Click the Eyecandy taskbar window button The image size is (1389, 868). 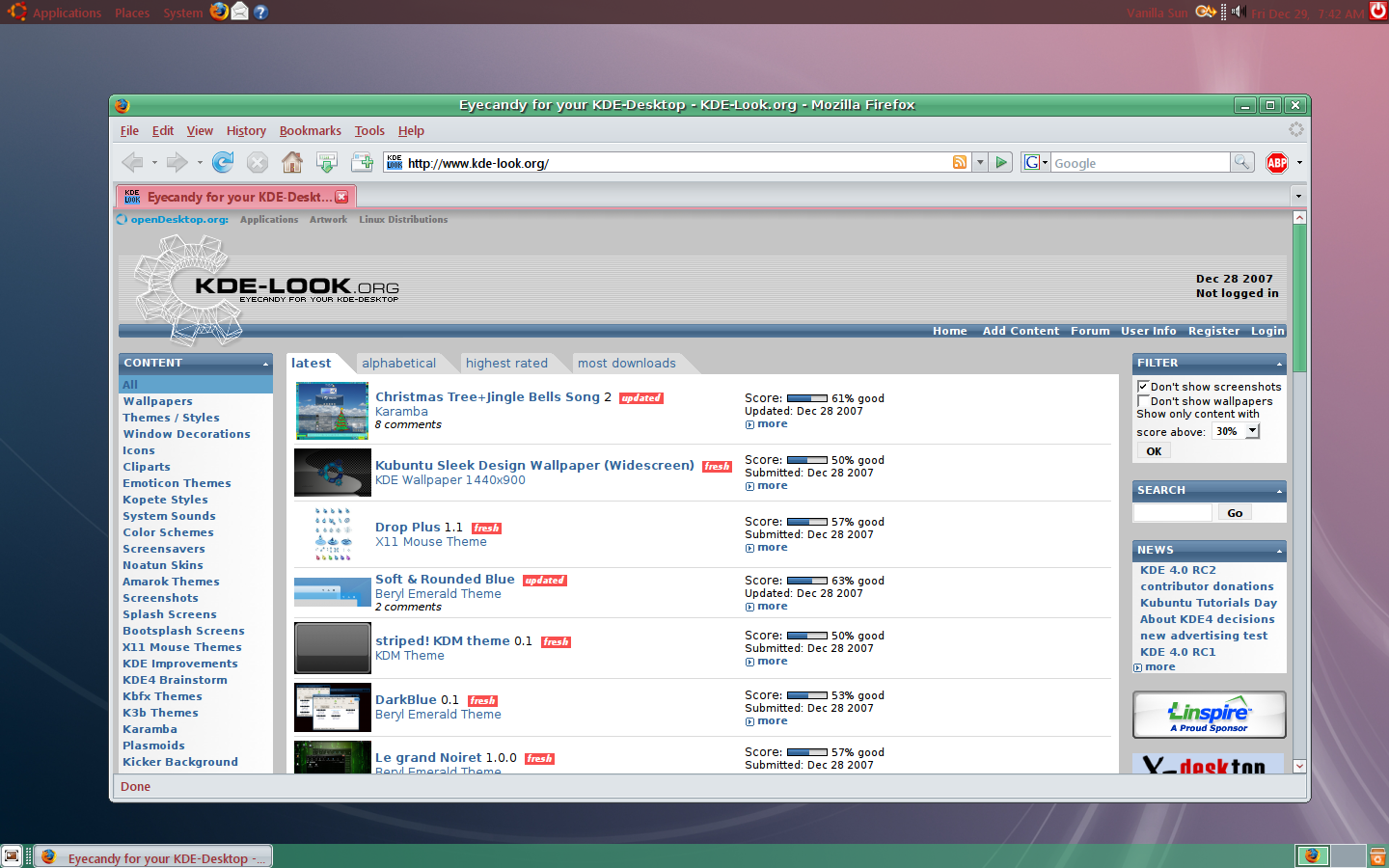click(154, 856)
